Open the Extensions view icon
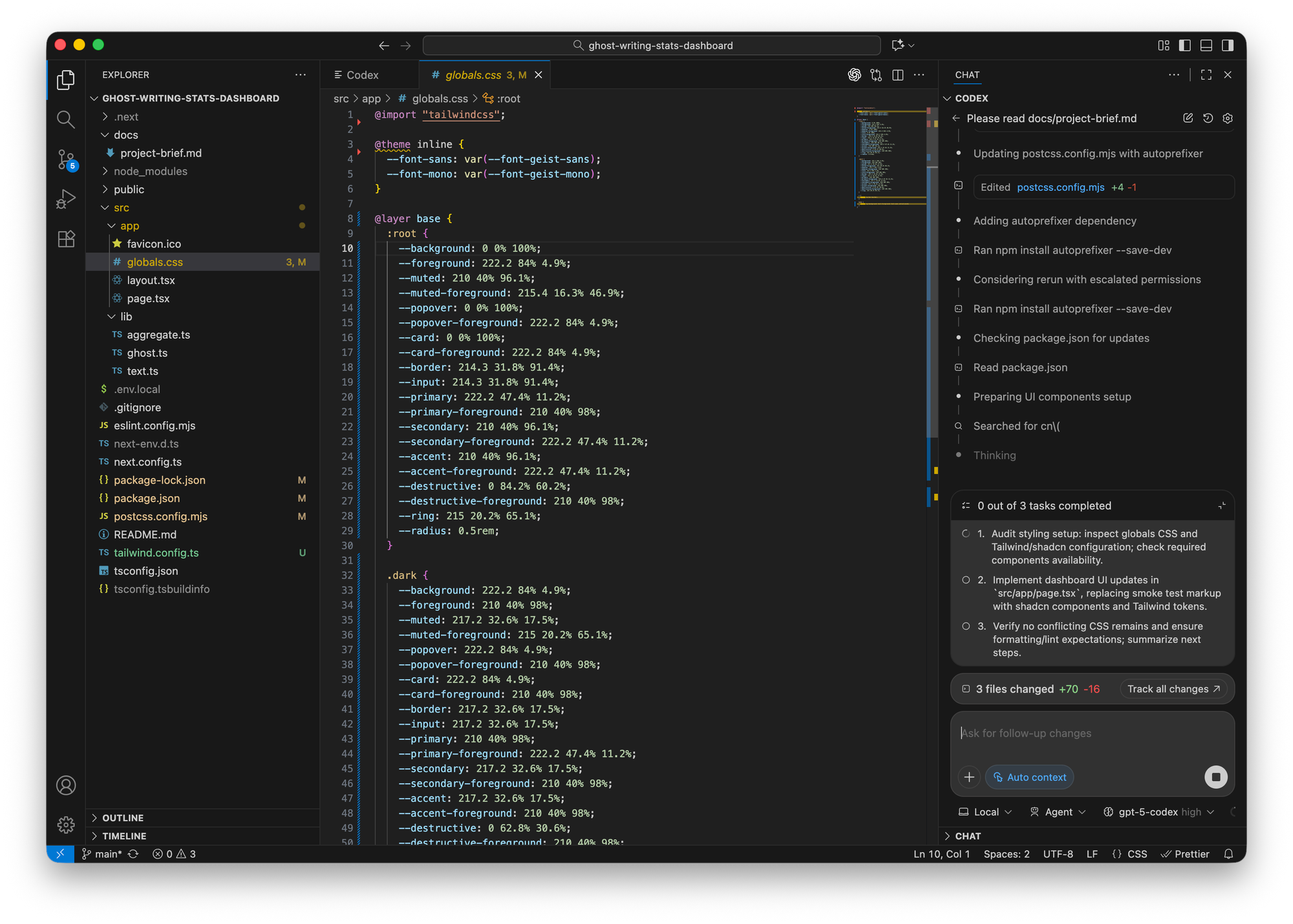Viewport: 1293px width, 924px height. (x=66, y=239)
